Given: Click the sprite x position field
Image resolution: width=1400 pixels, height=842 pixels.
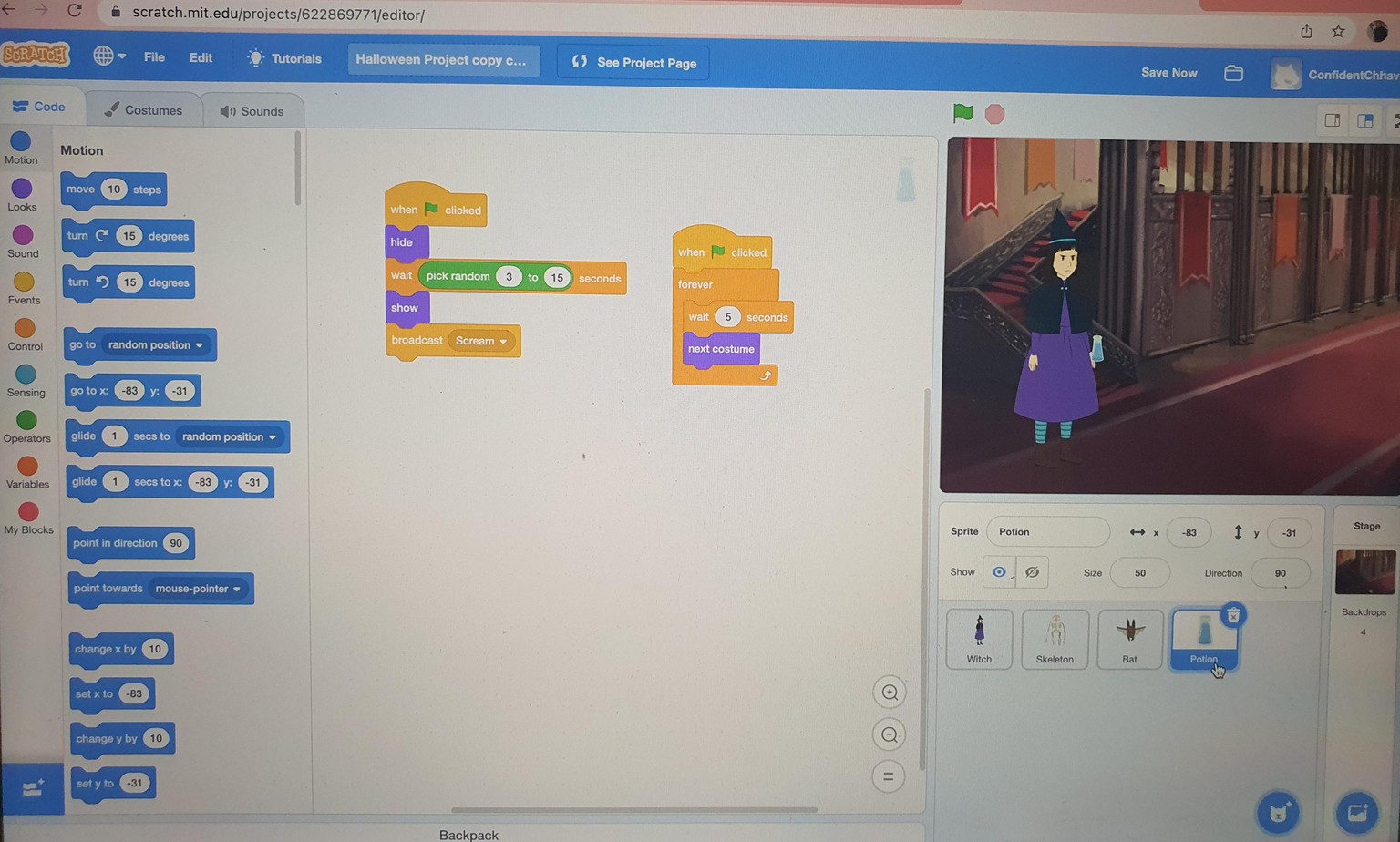Looking at the screenshot, I should click(1189, 533).
